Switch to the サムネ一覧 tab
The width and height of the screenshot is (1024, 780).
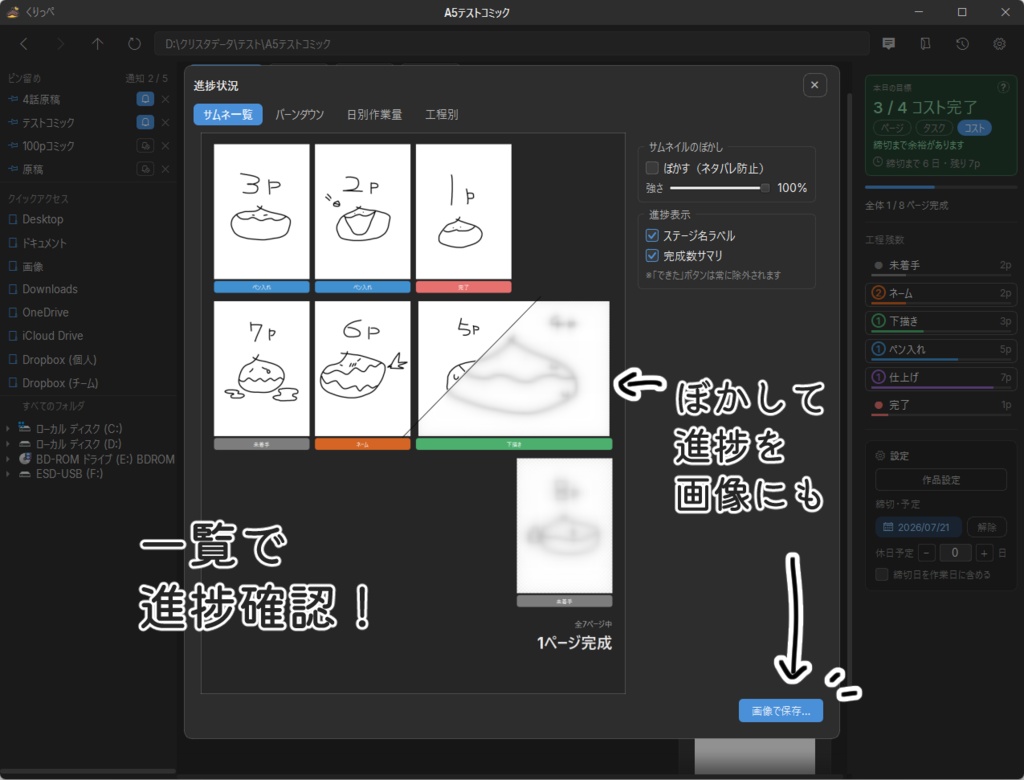click(x=228, y=114)
